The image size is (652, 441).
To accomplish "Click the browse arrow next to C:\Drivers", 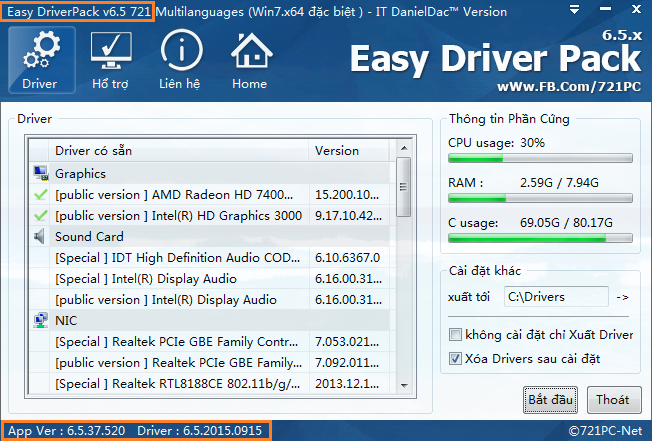I will coord(622,297).
